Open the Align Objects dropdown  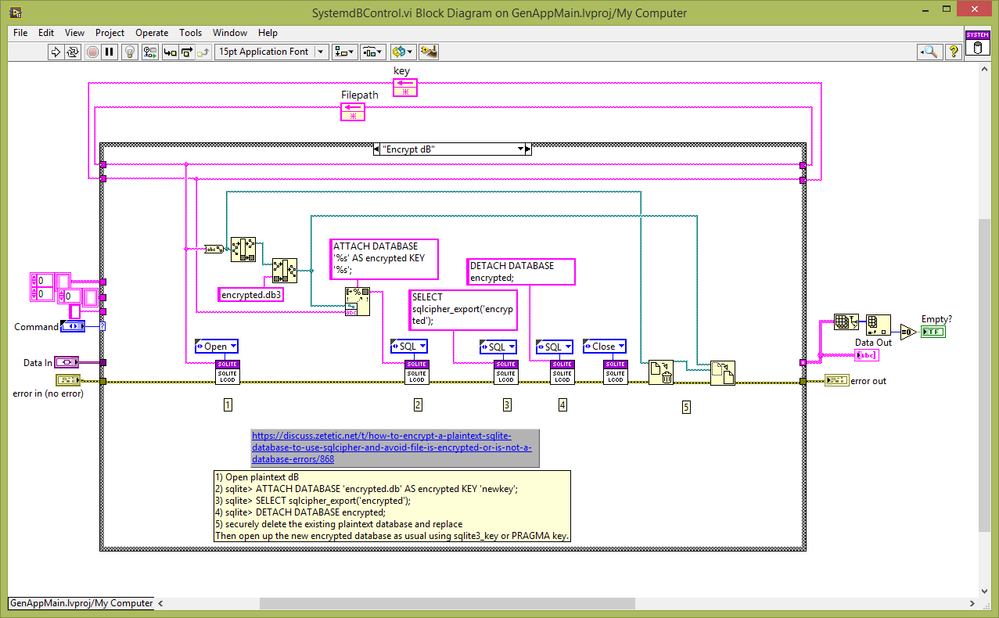pos(347,51)
